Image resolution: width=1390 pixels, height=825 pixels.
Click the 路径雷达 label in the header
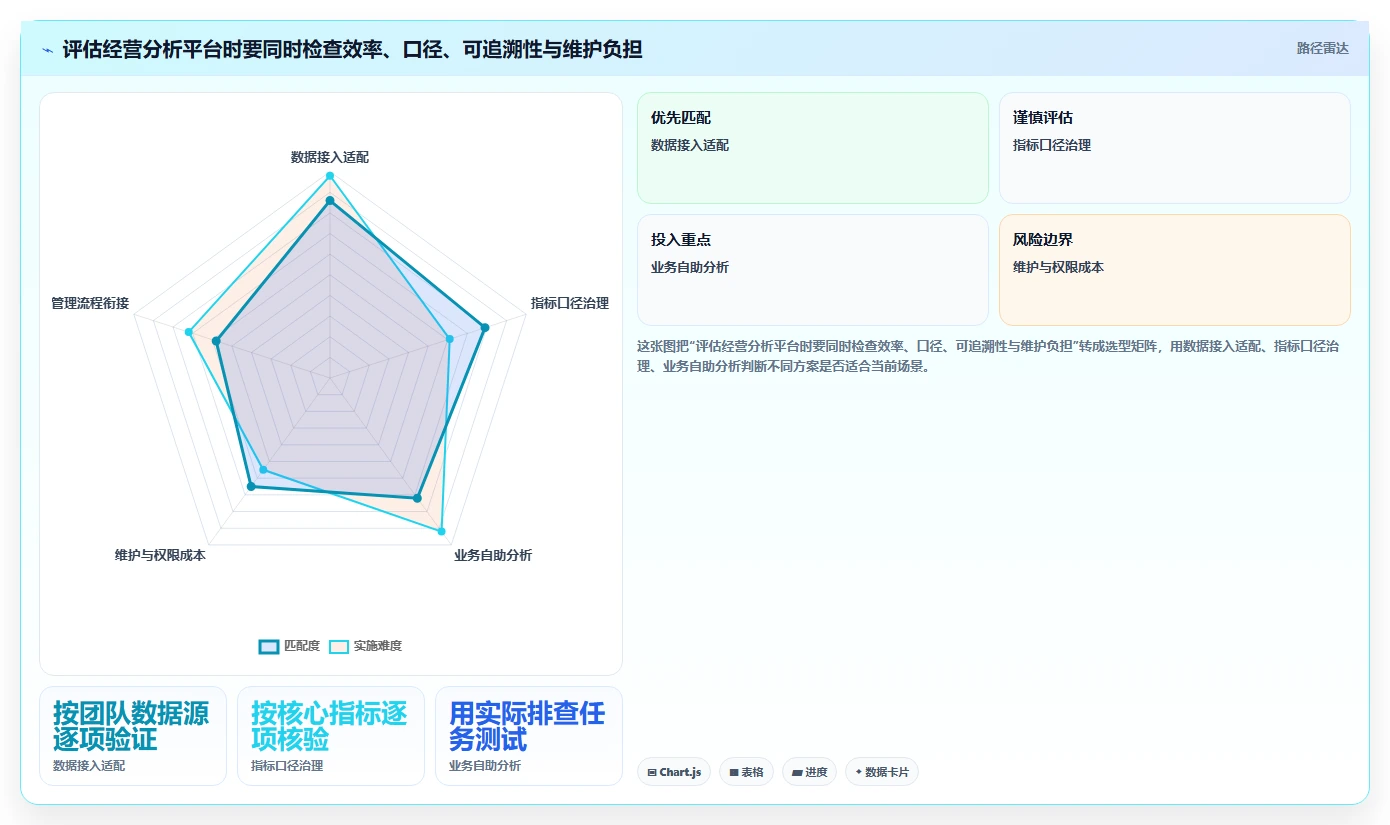1322,48
